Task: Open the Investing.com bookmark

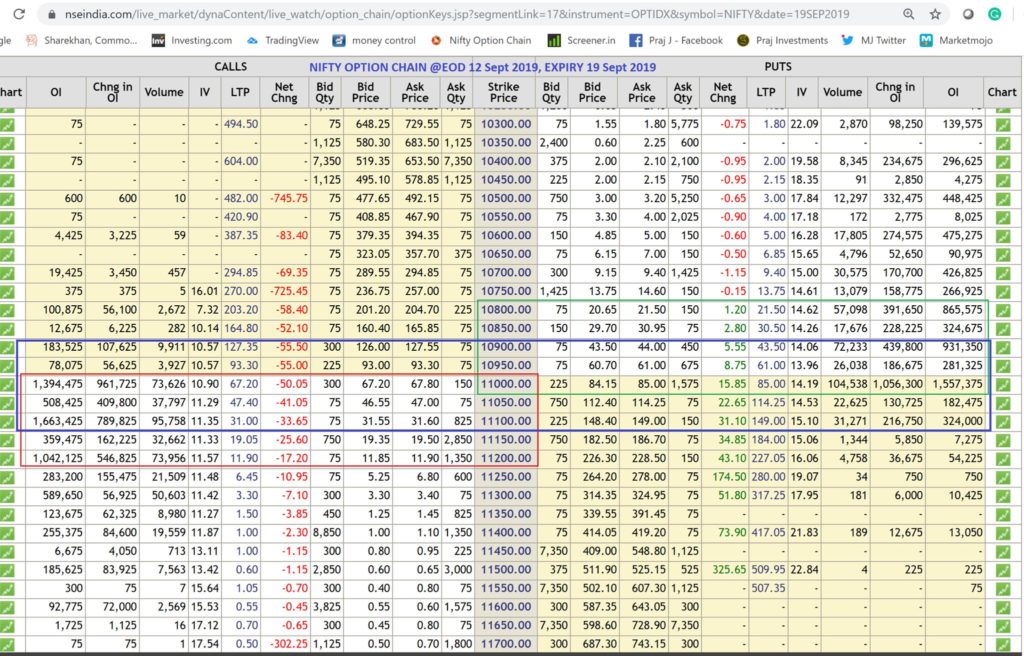Action: pyautogui.click(x=191, y=41)
